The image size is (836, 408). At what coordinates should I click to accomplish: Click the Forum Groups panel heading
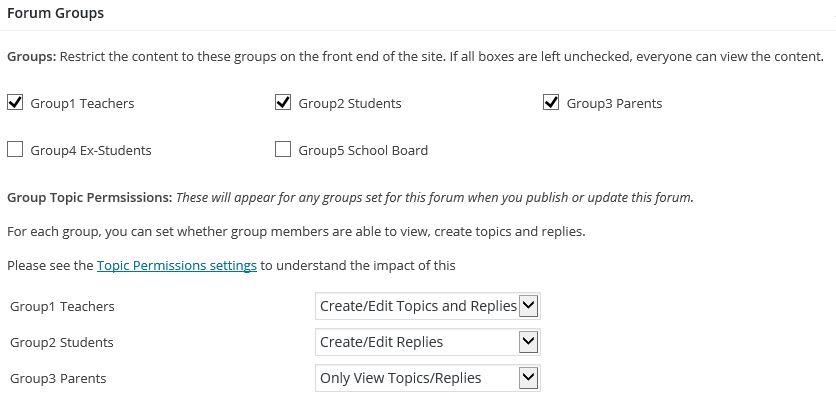pos(55,13)
